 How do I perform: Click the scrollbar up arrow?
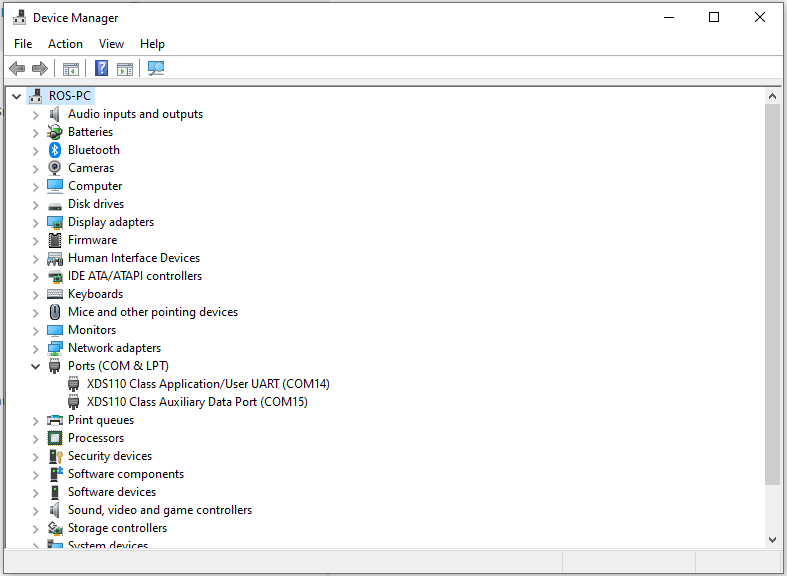point(772,96)
